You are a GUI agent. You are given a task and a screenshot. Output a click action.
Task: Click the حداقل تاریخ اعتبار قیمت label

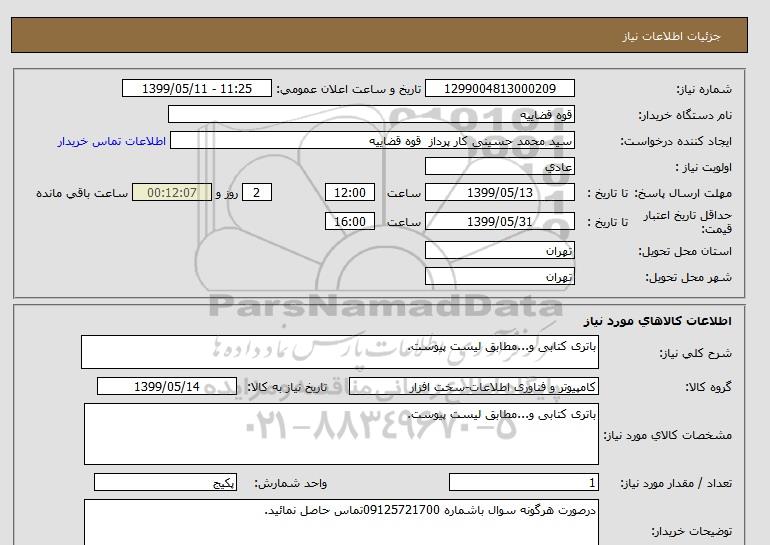tap(688, 222)
